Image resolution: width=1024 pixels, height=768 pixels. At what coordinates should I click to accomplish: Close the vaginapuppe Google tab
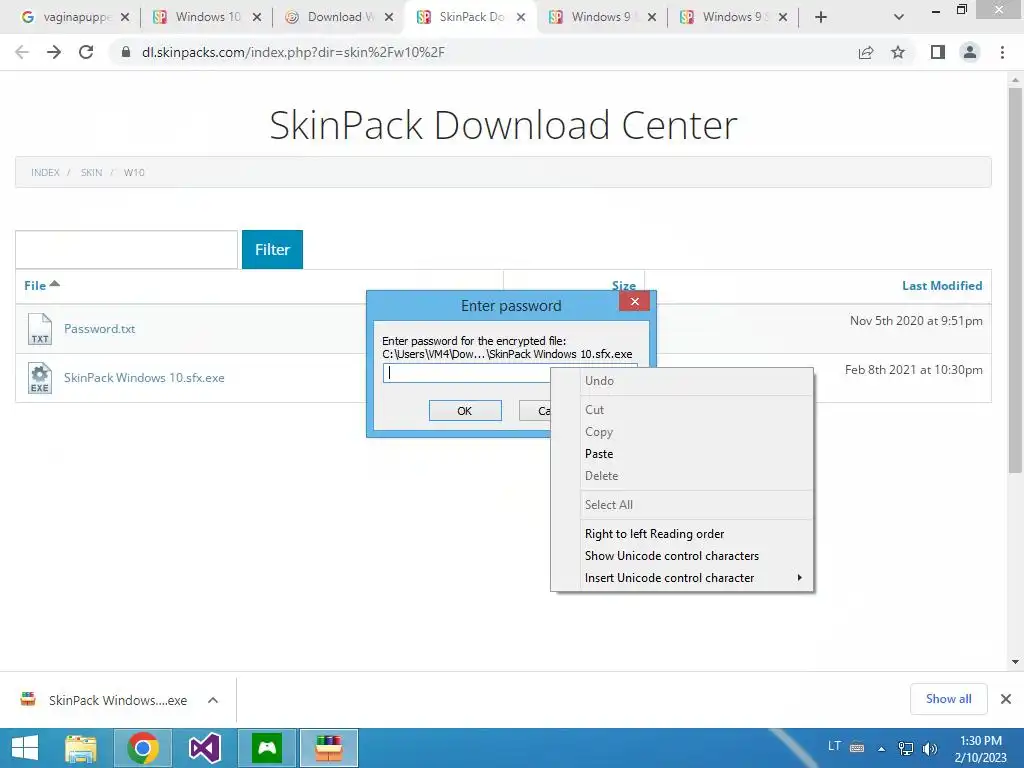click(125, 17)
